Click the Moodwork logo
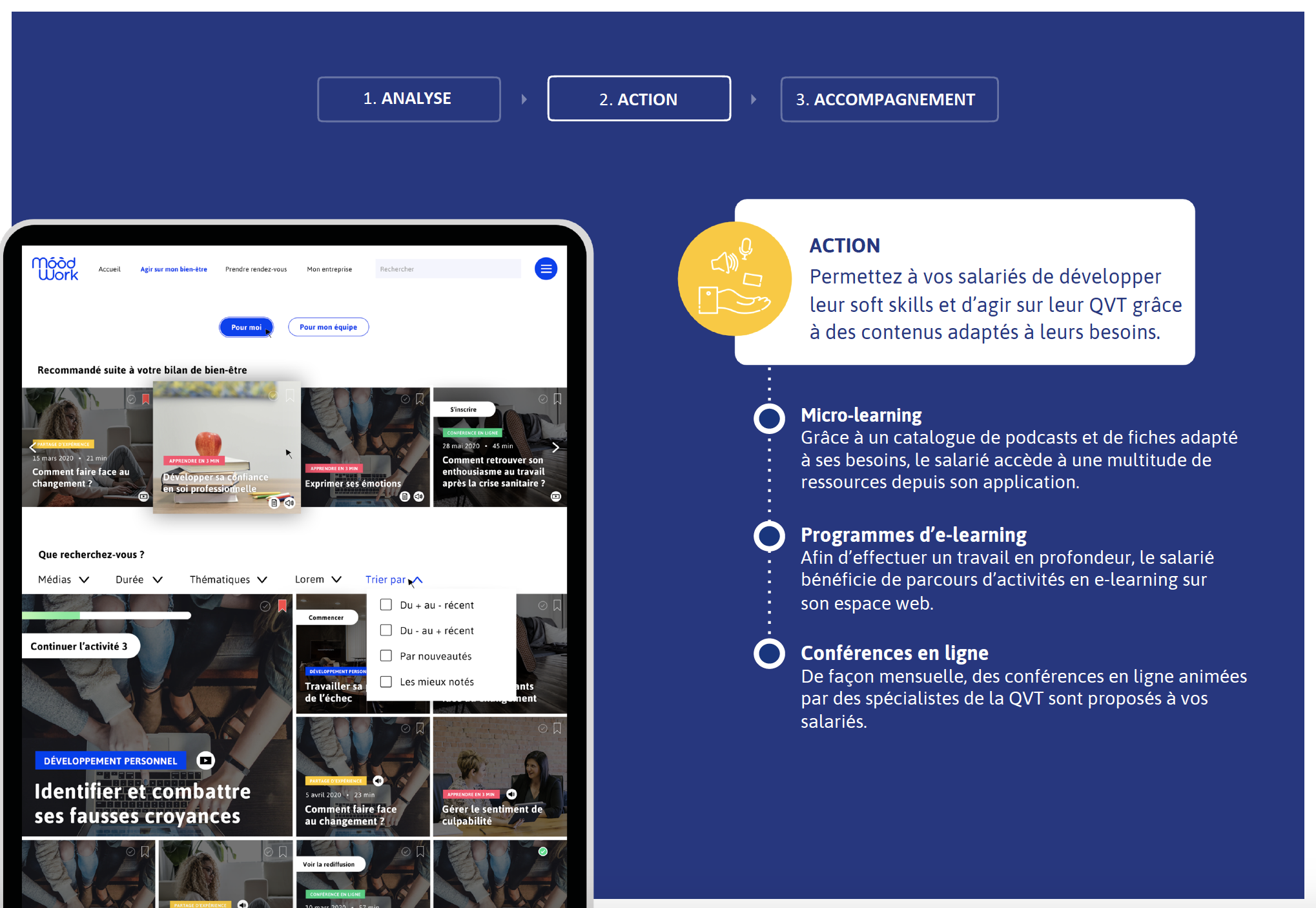The height and width of the screenshot is (908, 1316). (55, 269)
